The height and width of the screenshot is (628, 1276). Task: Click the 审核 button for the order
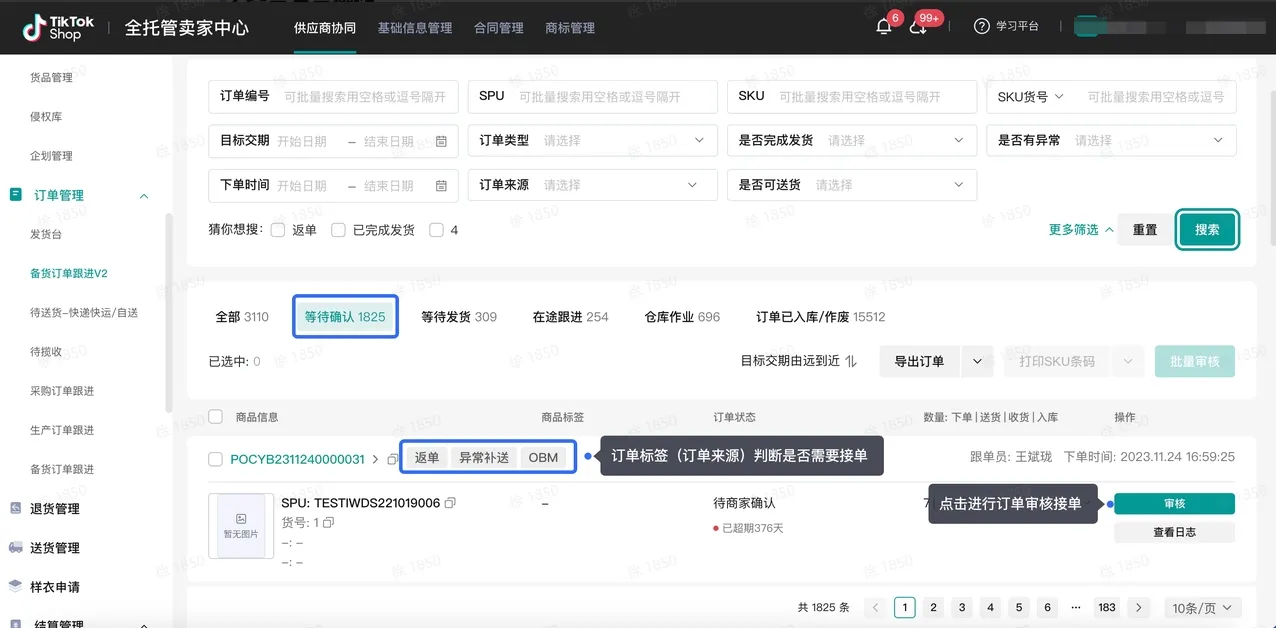tap(1174, 504)
